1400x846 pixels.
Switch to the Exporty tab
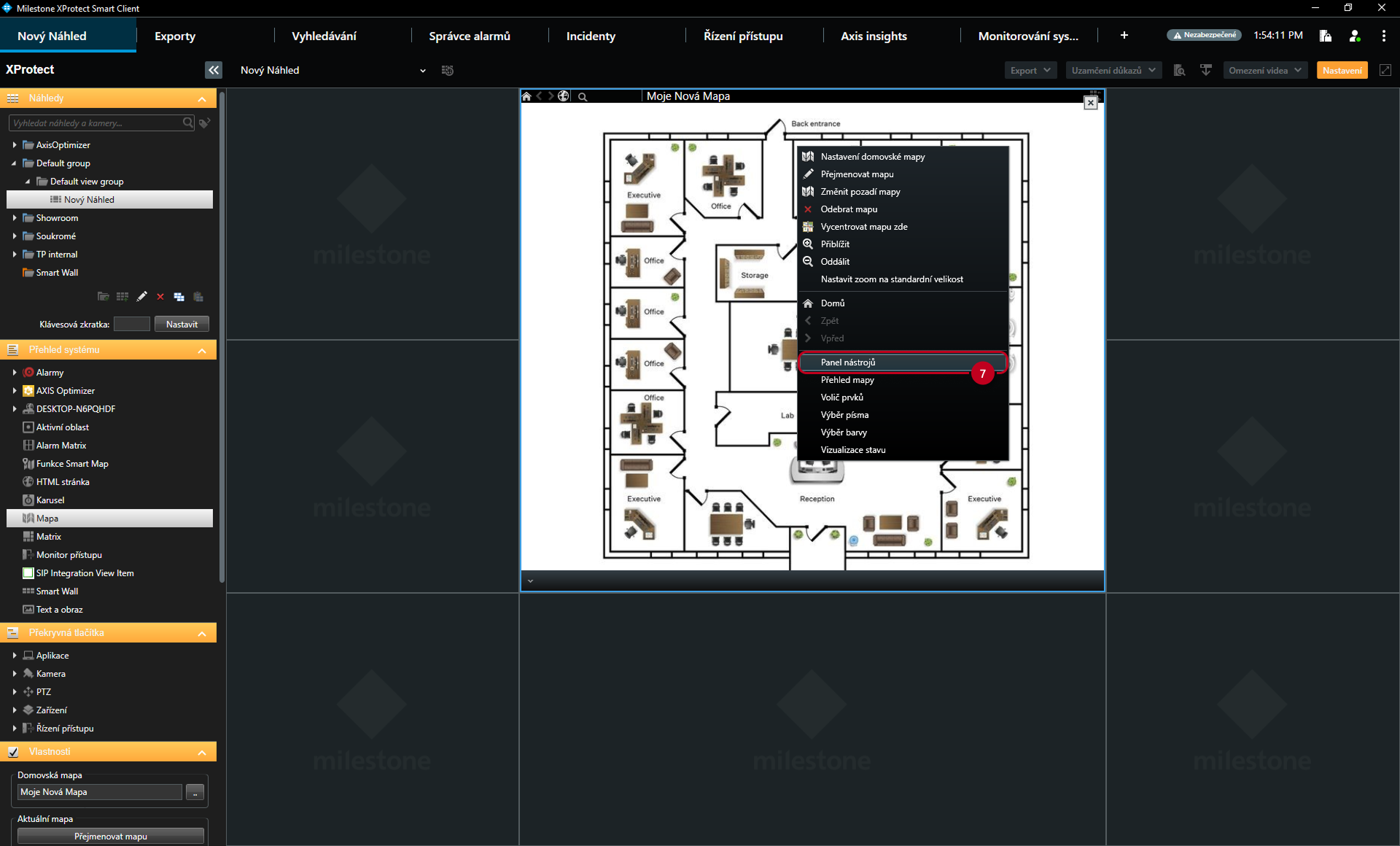(x=175, y=36)
